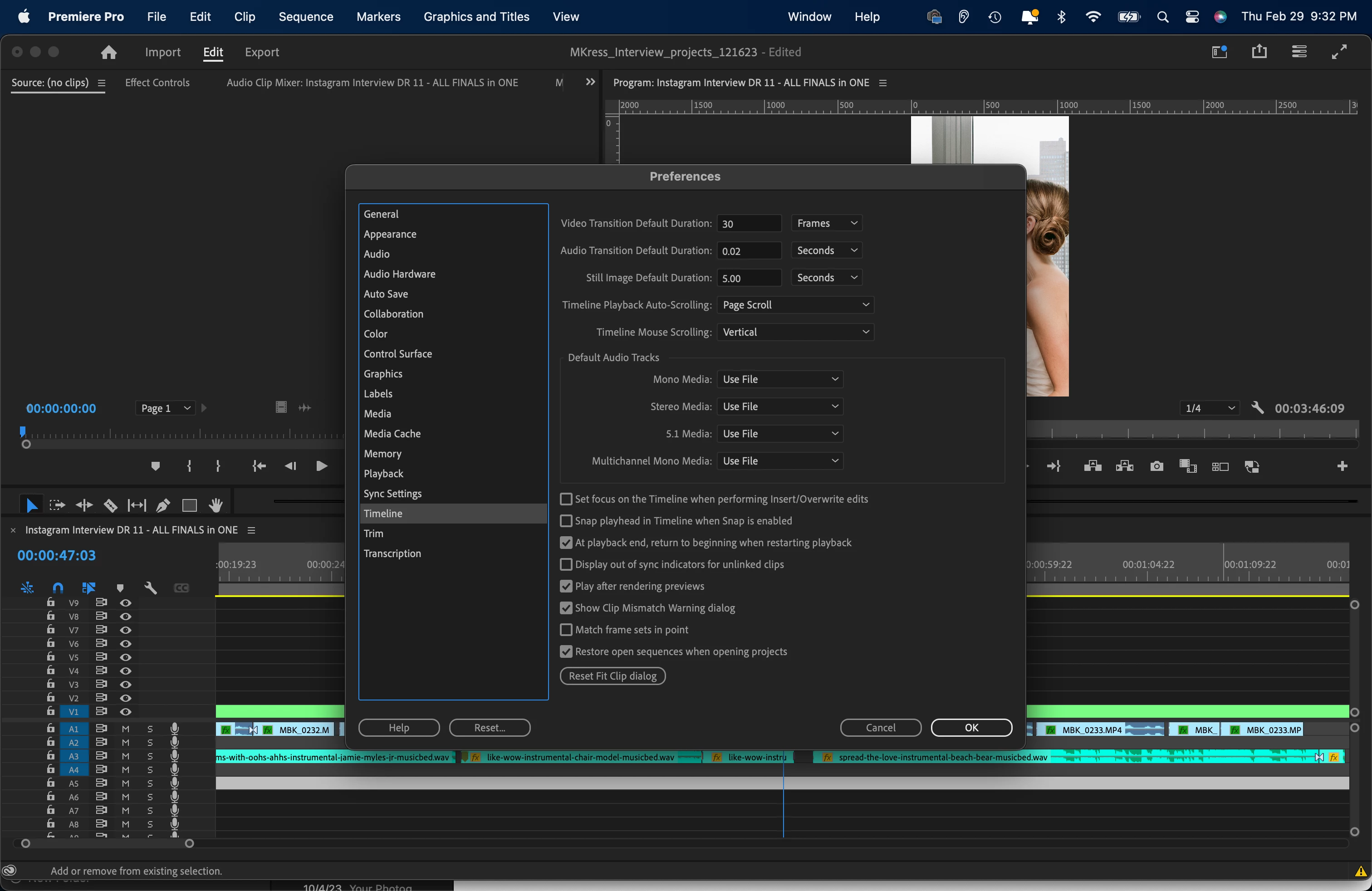Click the Home icon
This screenshot has width=1372, height=891.
(108, 53)
